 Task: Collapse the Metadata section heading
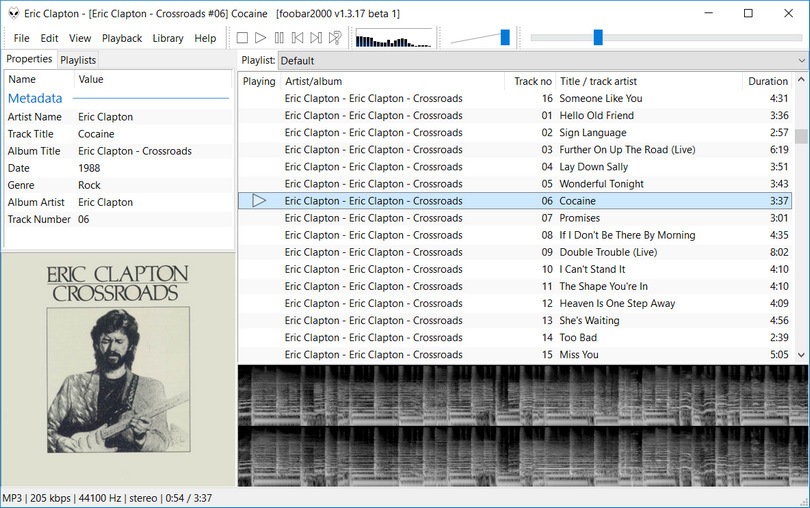click(x=35, y=98)
